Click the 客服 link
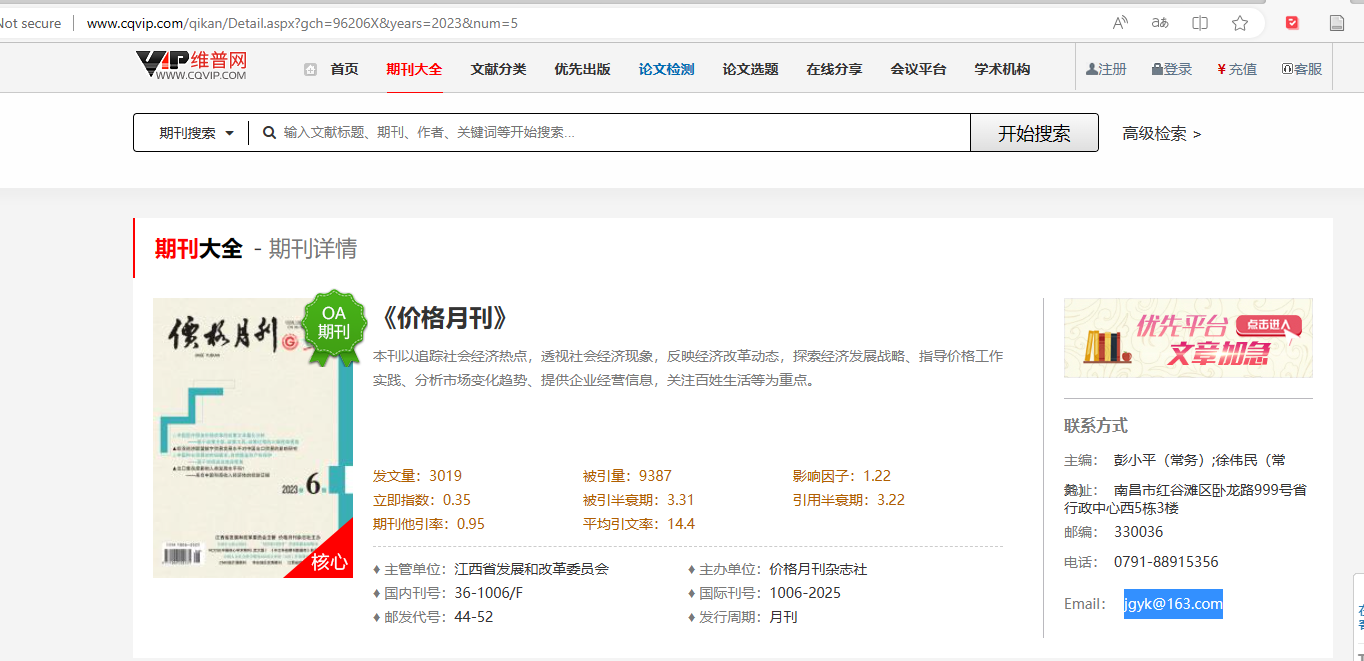Image resolution: width=1364 pixels, height=661 pixels. tap(1302, 70)
